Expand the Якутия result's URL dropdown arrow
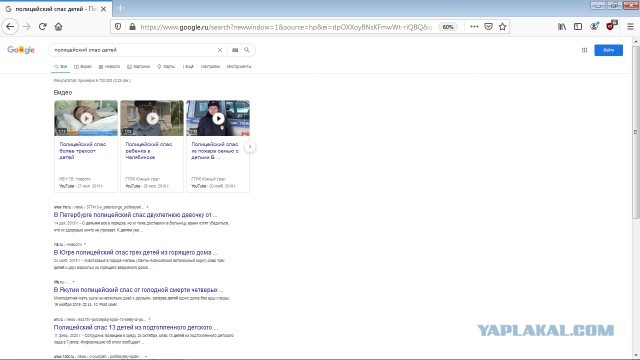Screen dimensions: 640x360 [x=73, y=282]
